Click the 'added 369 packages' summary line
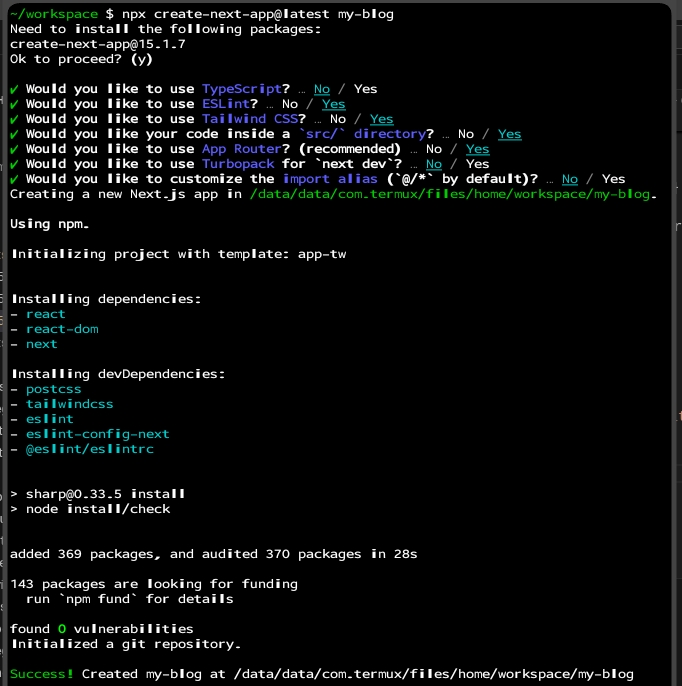This screenshot has height=686, width=682. (x=213, y=554)
